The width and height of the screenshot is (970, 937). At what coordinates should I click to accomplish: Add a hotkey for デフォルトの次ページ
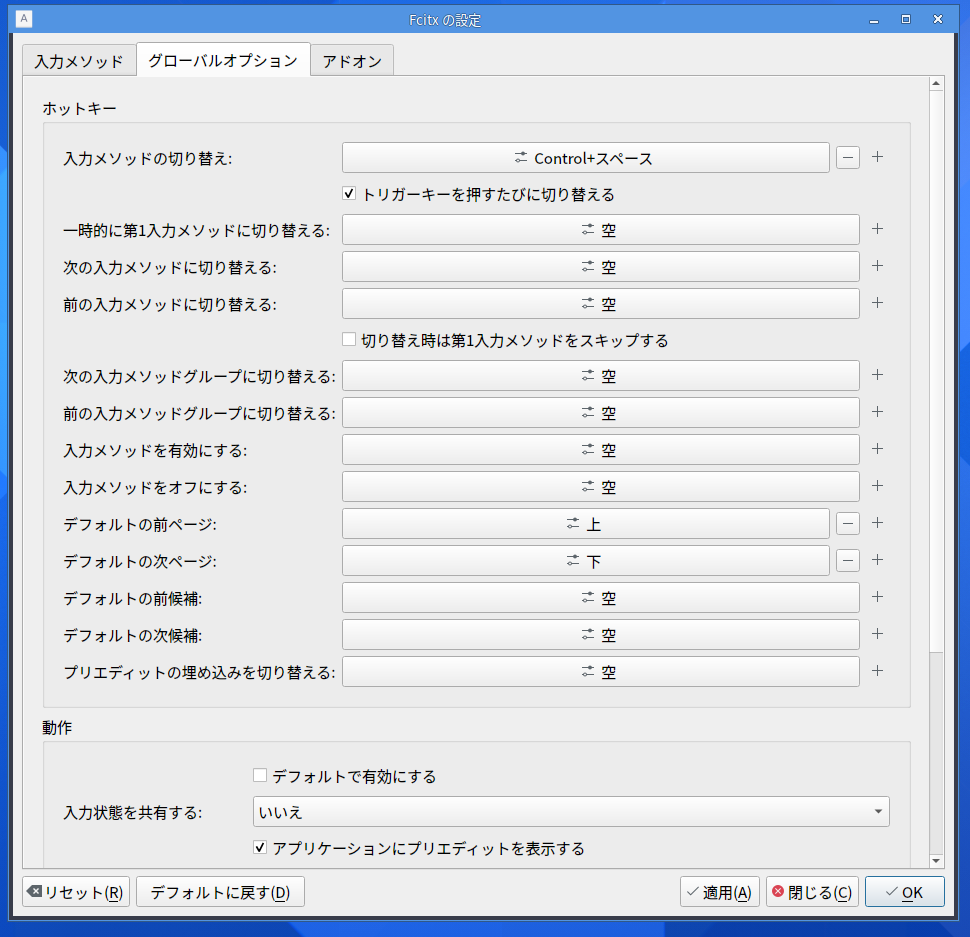click(877, 560)
